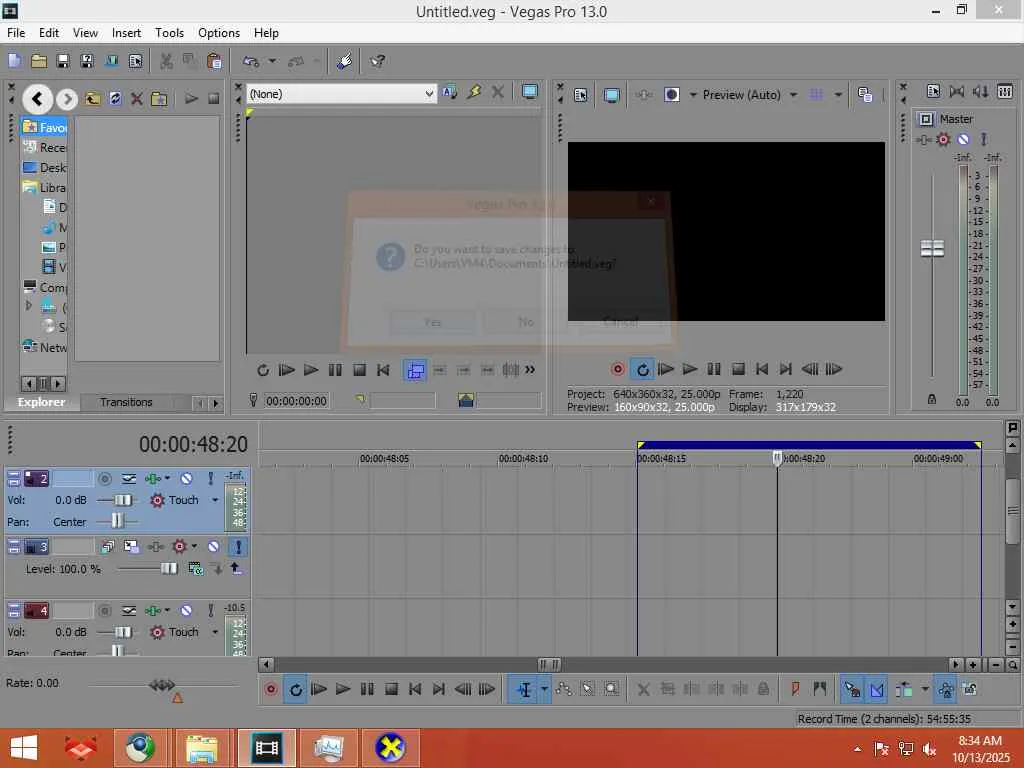
Task: Open track 2 automation mode Touch dropdown
Action: 215,500
